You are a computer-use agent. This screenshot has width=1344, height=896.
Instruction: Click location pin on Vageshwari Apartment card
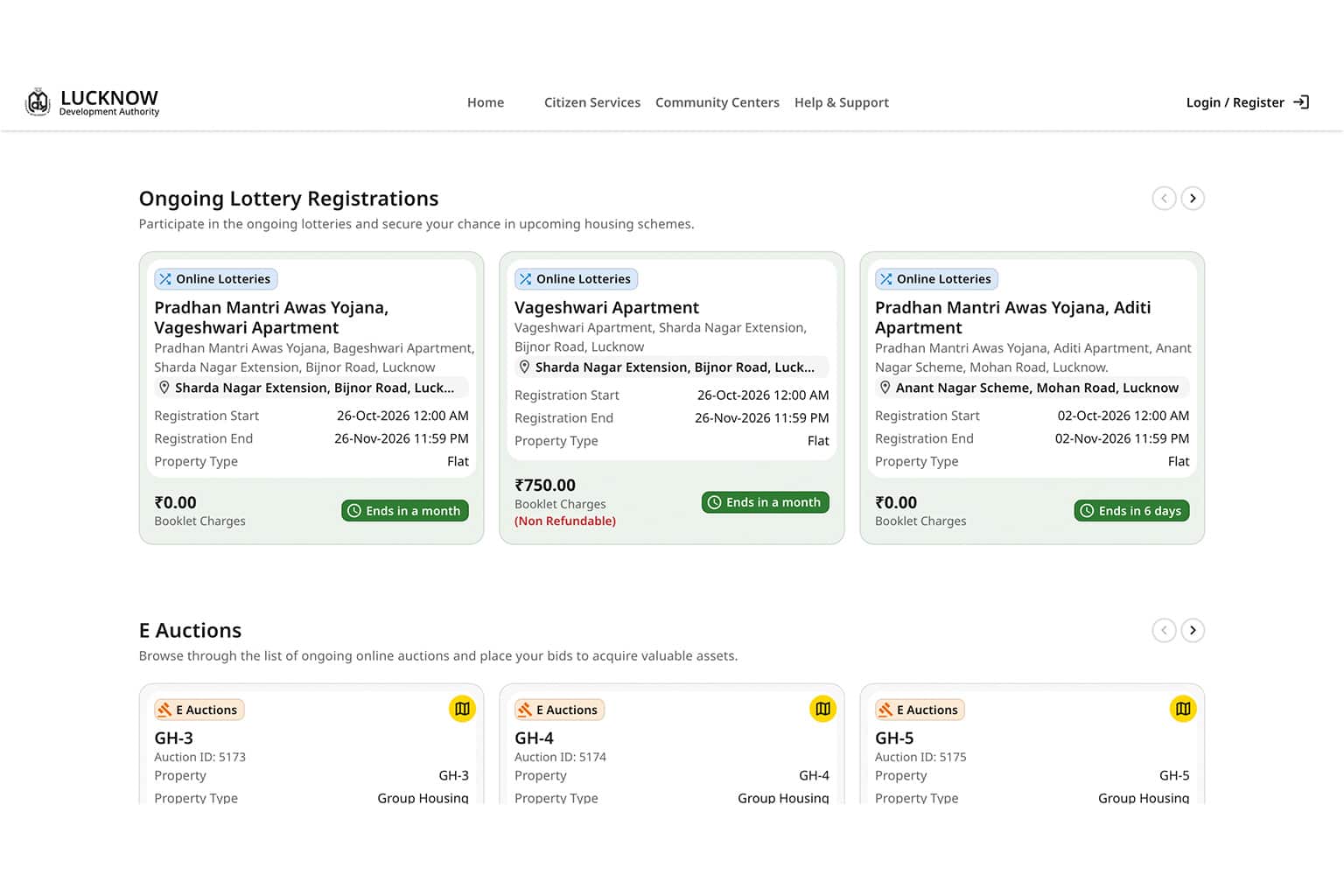coord(524,367)
